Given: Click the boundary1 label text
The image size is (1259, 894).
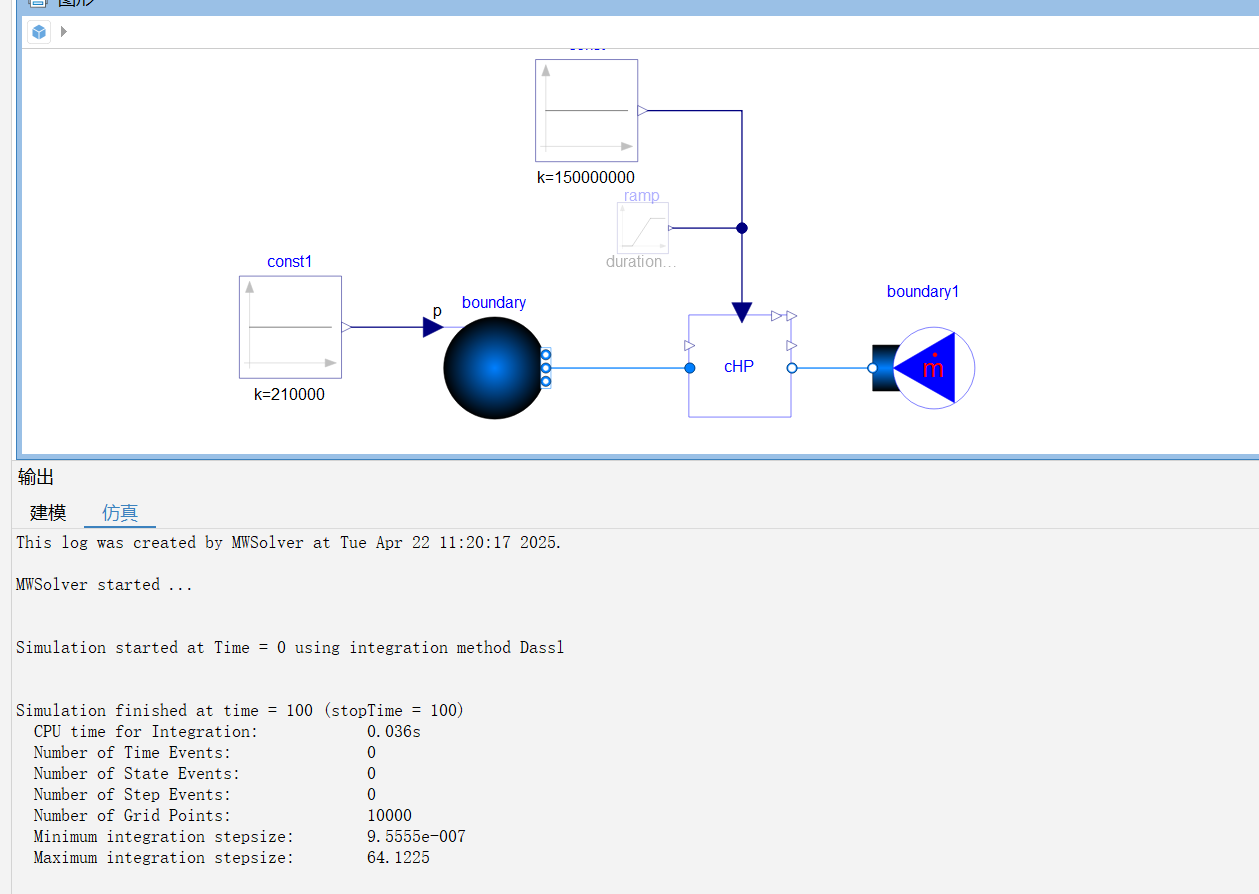Looking at the screenshot, I should tap(923, 292).
